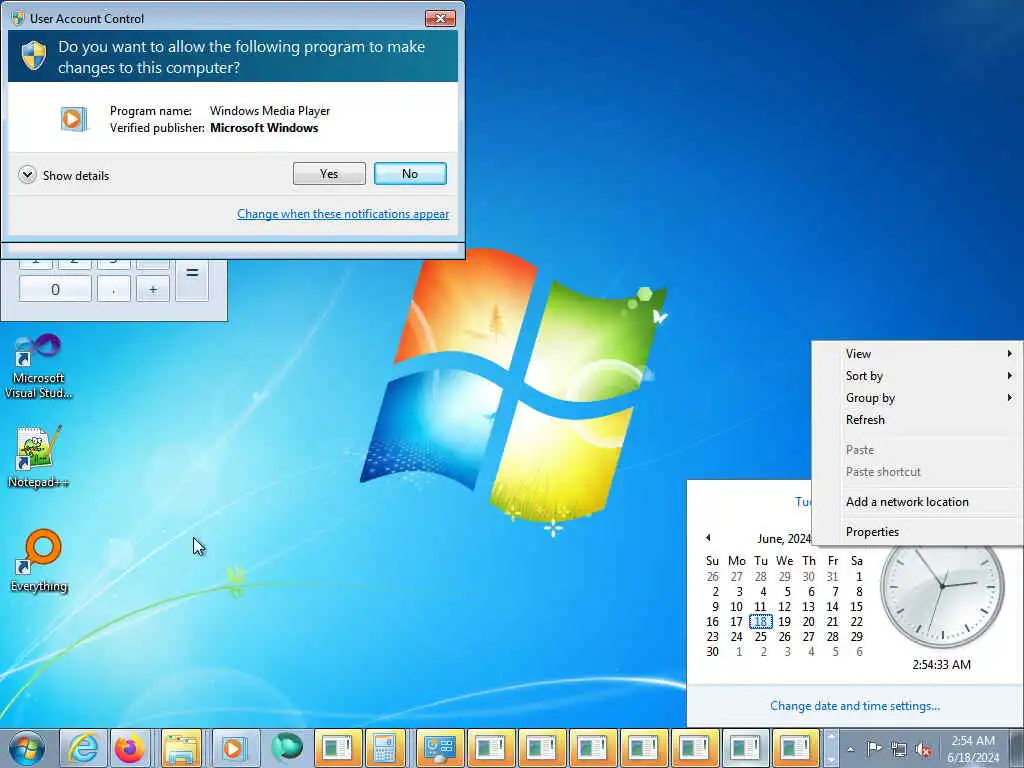Open the green orb browser taskbar icon

click(x=286, y=748)
